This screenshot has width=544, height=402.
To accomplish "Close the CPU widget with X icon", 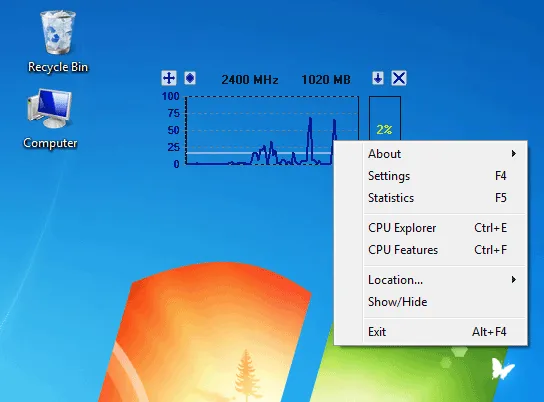I will click(399, 78).
